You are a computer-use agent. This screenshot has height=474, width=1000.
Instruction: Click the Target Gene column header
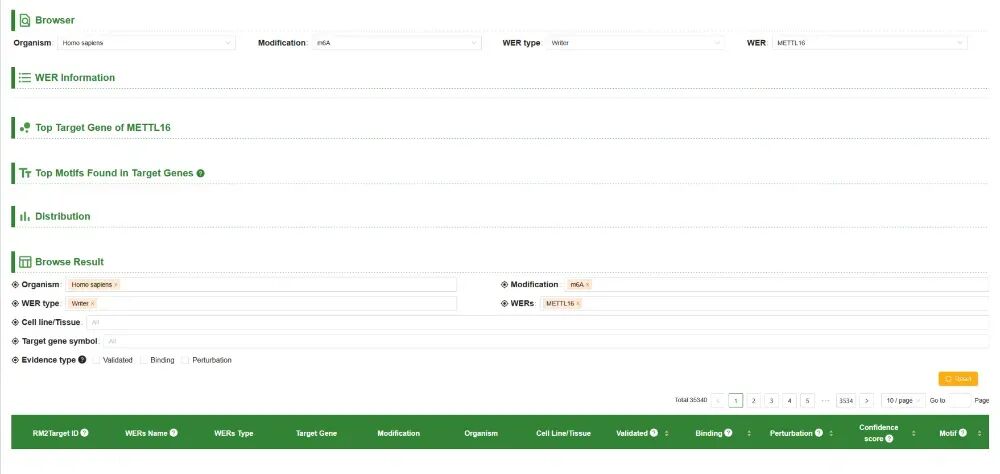pos(316,433)
